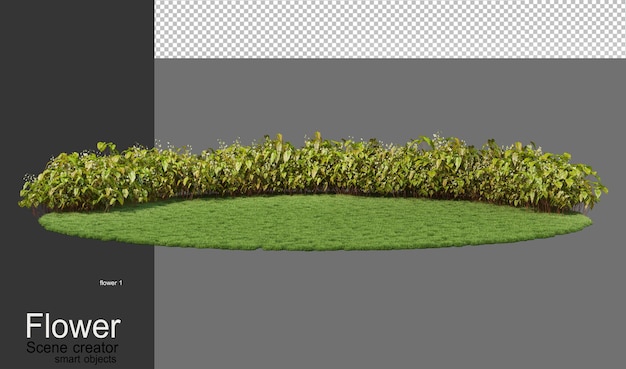Click the gray canvas below the grass disc
Image resolution: width=626 pixels, height=369 pixels.
pyautogui.click(x=390, y=309)
